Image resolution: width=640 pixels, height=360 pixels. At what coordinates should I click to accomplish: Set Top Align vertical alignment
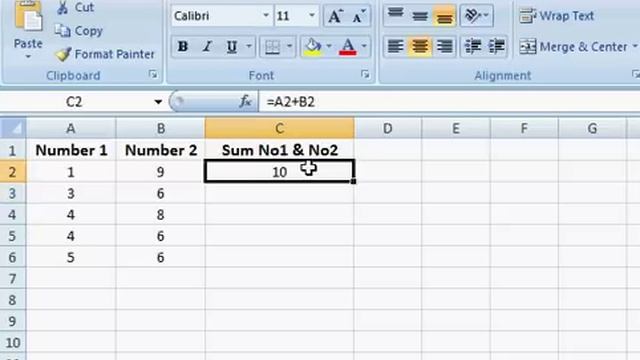click(x=395, y=16)
